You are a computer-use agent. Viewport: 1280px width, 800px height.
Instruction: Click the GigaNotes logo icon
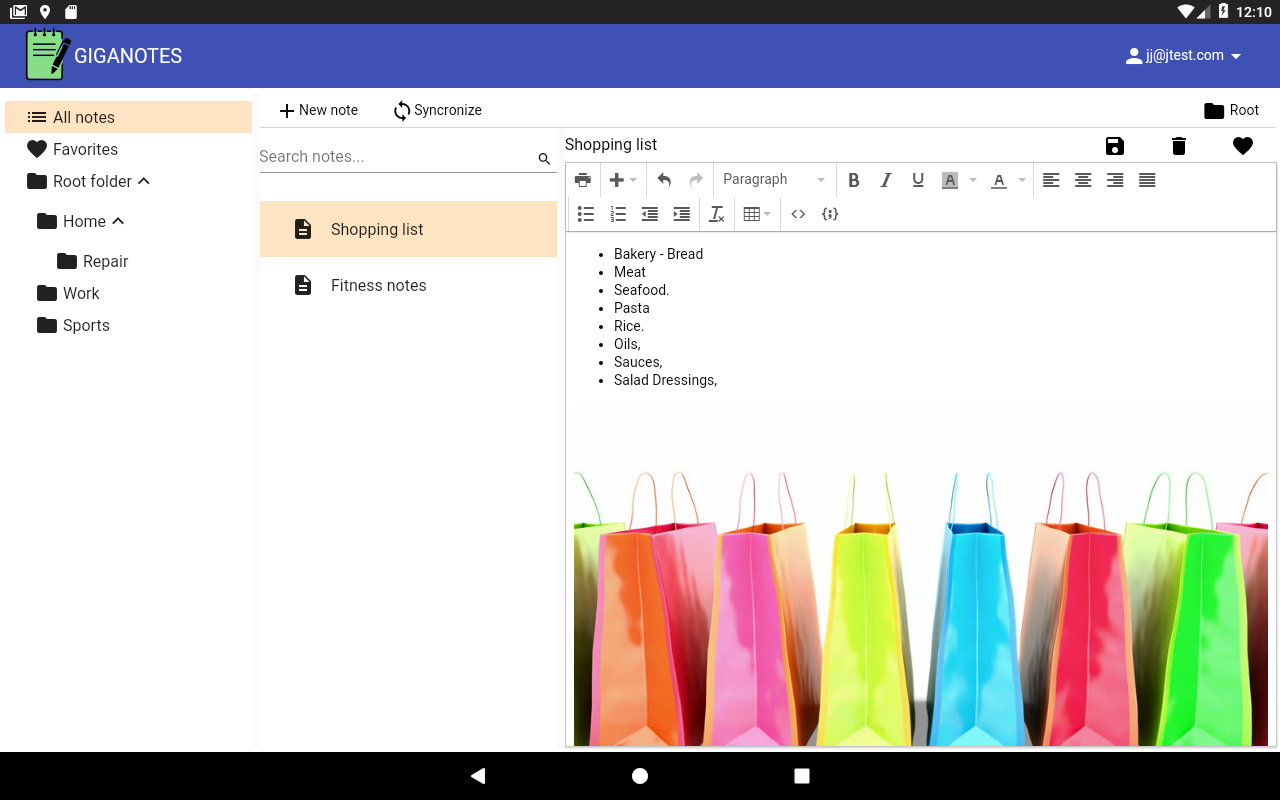click(47, 55)
